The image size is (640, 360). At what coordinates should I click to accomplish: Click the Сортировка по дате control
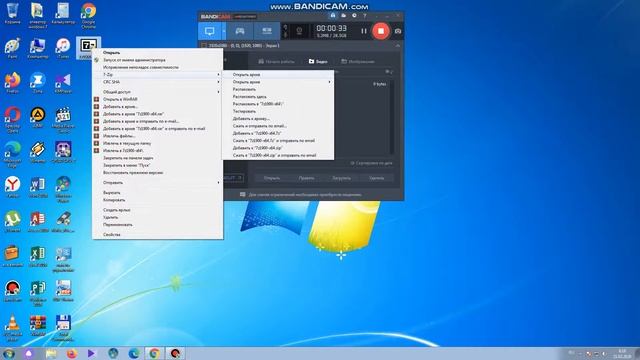(371, 163)
